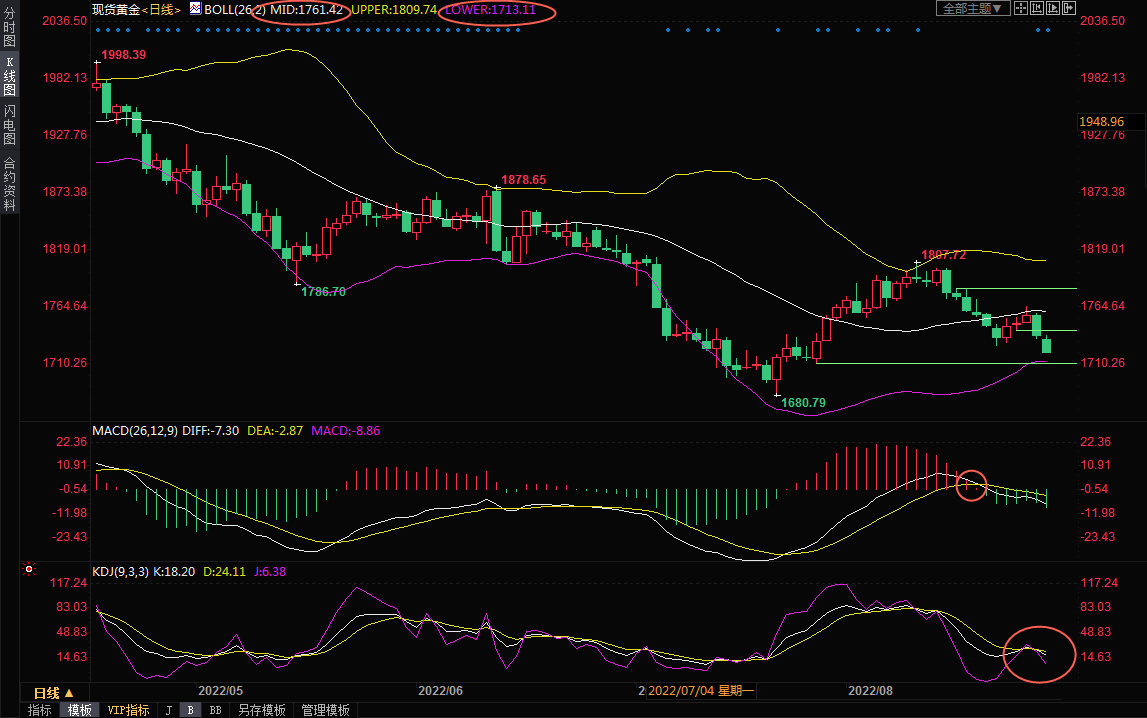Image resolution: width=1147 pixels, height=718 pixels.
Task: Toggle the BB template button
Action: 215,710
